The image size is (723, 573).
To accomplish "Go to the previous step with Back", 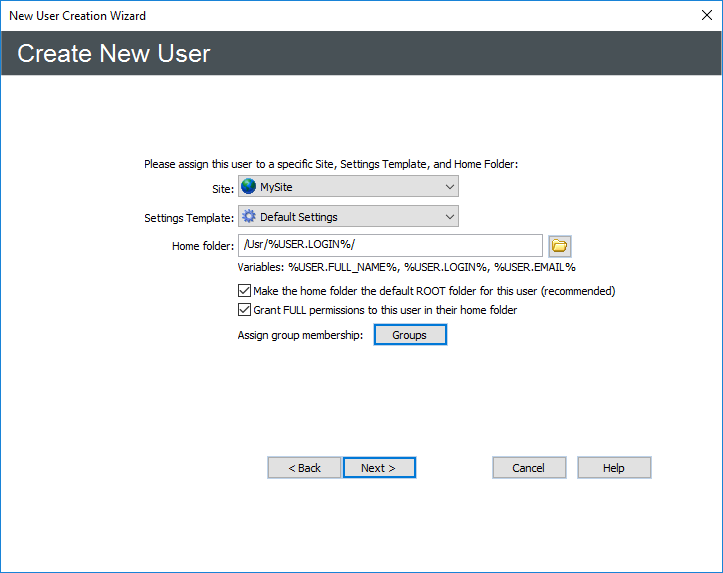I will point(304,468).
